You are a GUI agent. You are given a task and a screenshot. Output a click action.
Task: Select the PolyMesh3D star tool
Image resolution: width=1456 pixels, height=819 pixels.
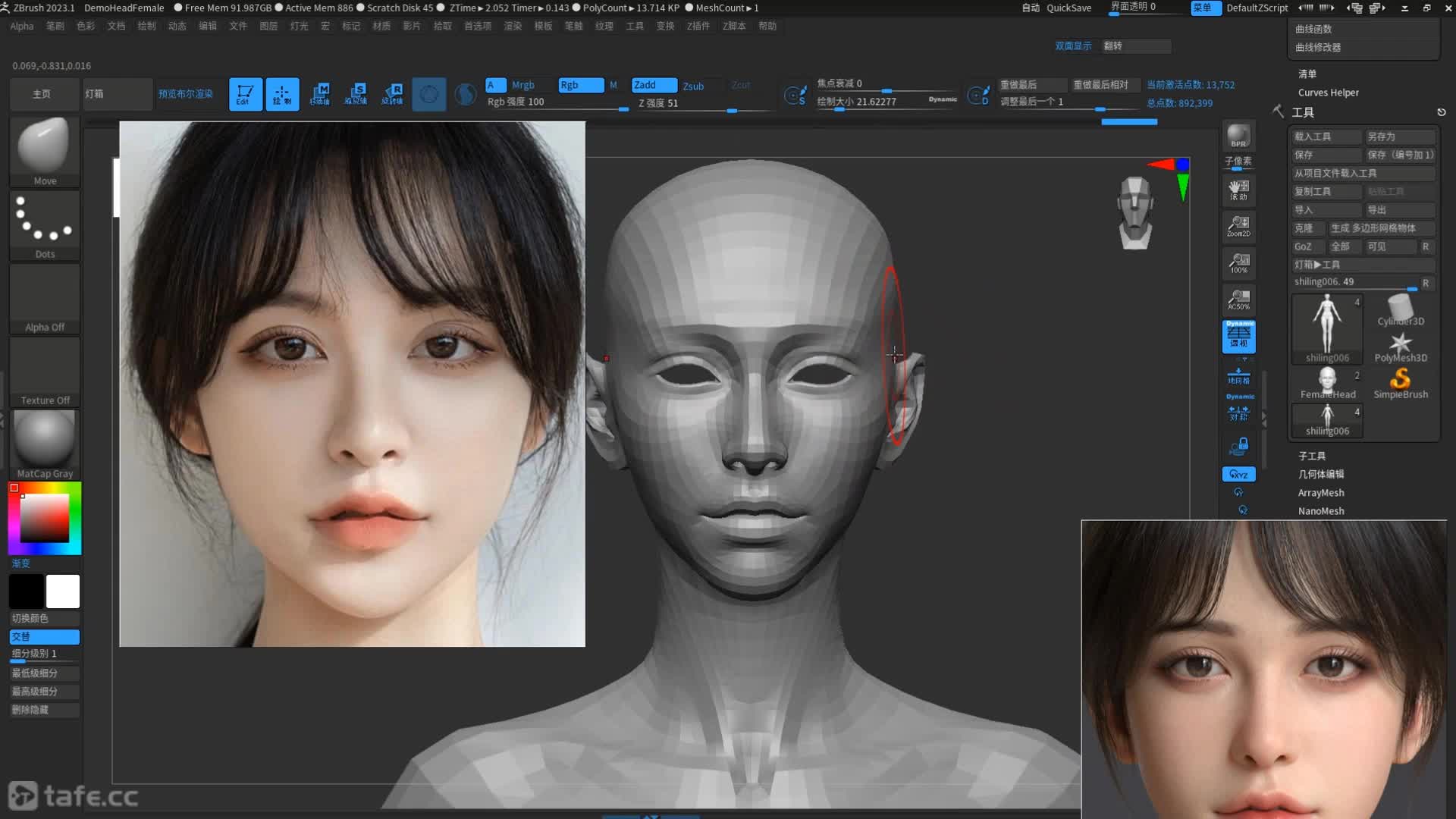(x=1401, y=347)
